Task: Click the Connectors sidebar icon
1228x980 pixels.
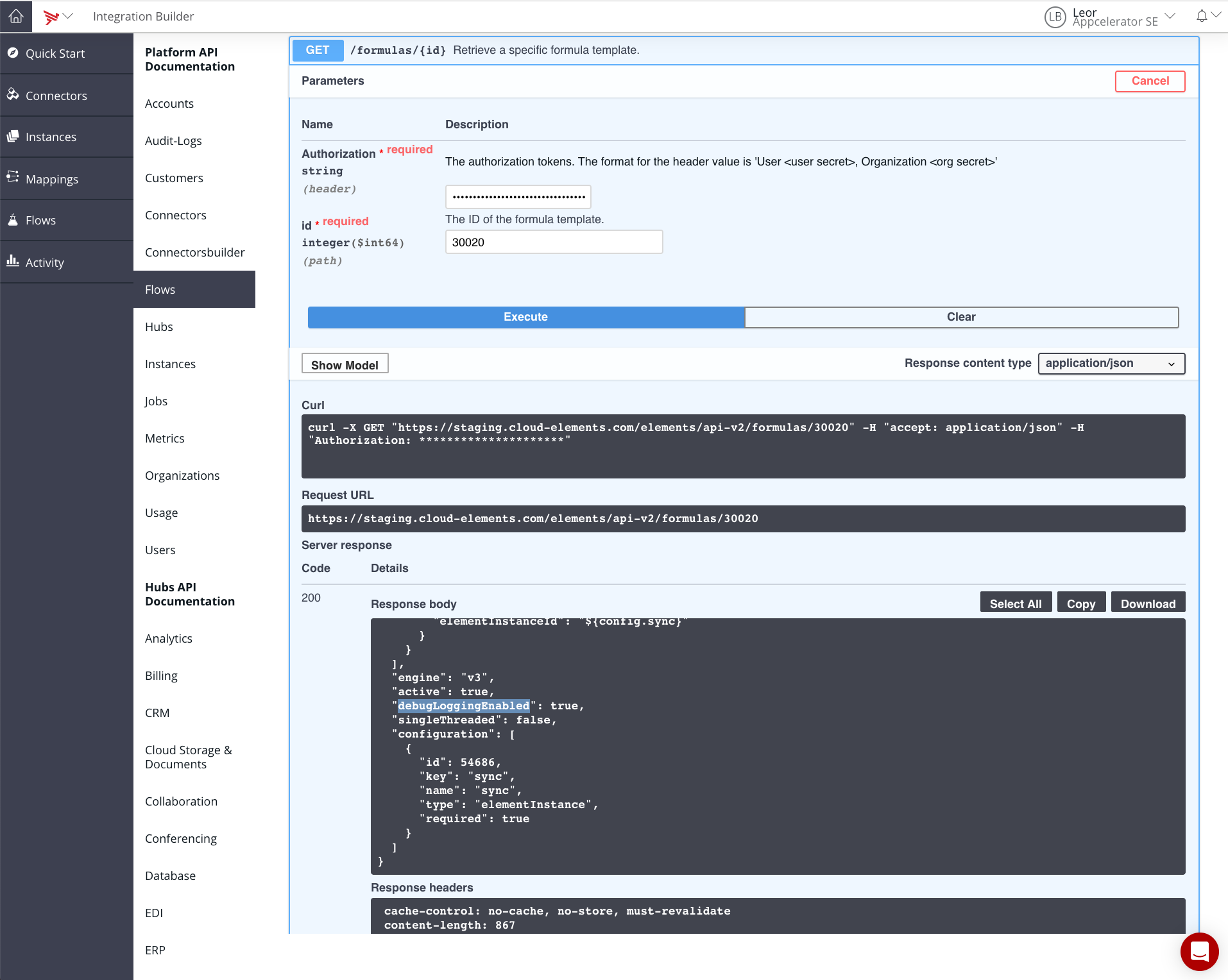Action: tap(13, 95)
